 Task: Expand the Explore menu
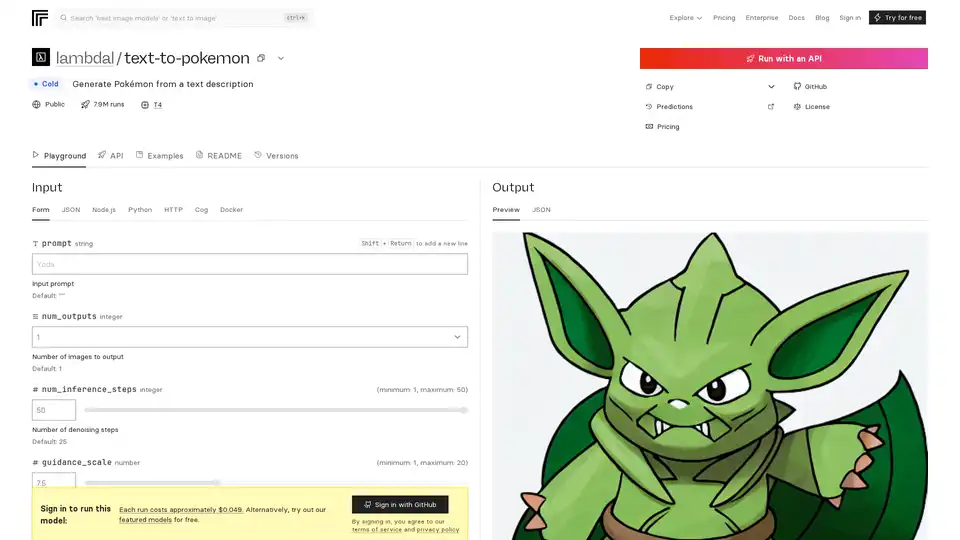coord(685,18)
